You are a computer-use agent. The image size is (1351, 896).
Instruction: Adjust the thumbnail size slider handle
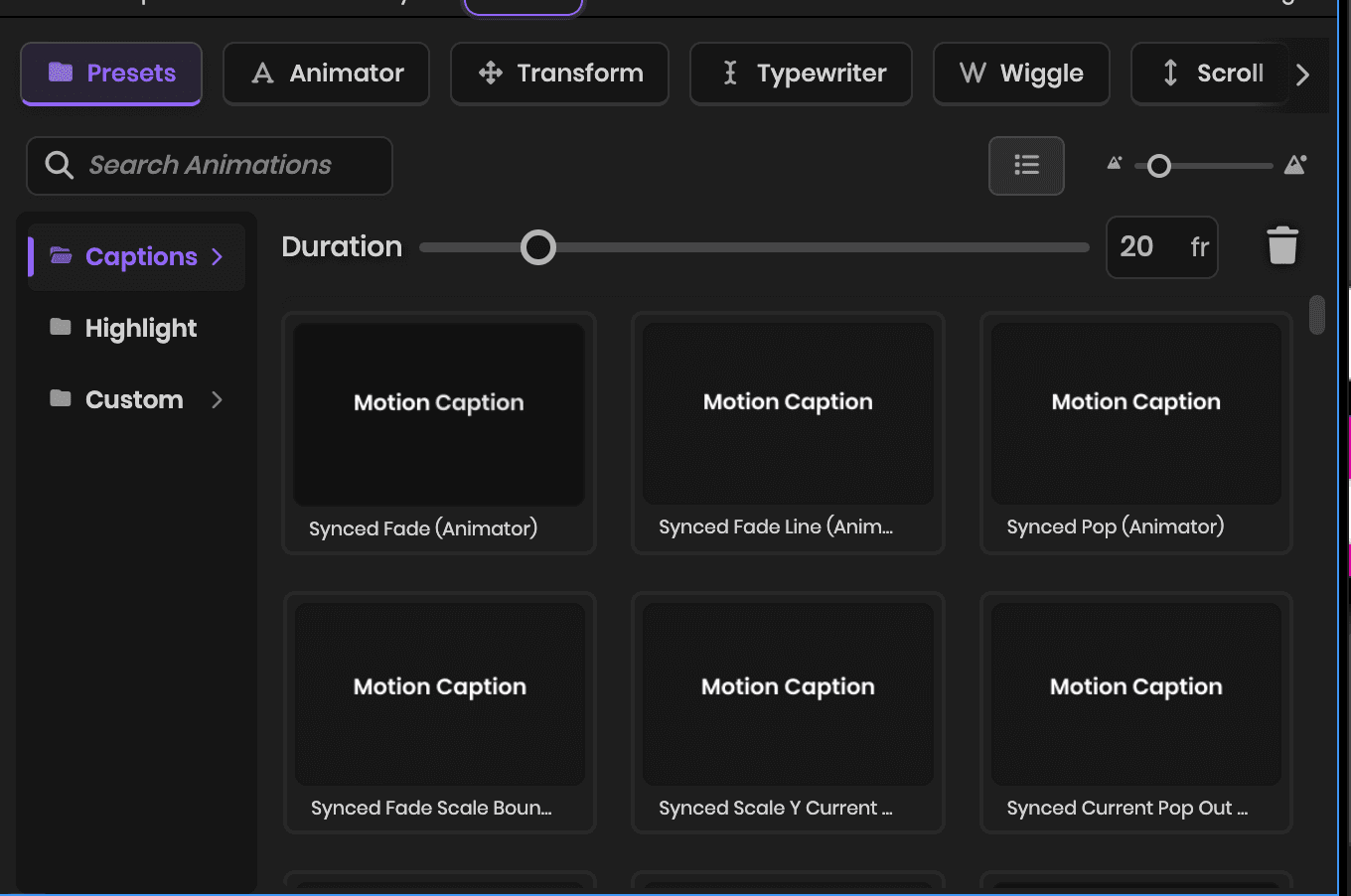click(1158, 166)
